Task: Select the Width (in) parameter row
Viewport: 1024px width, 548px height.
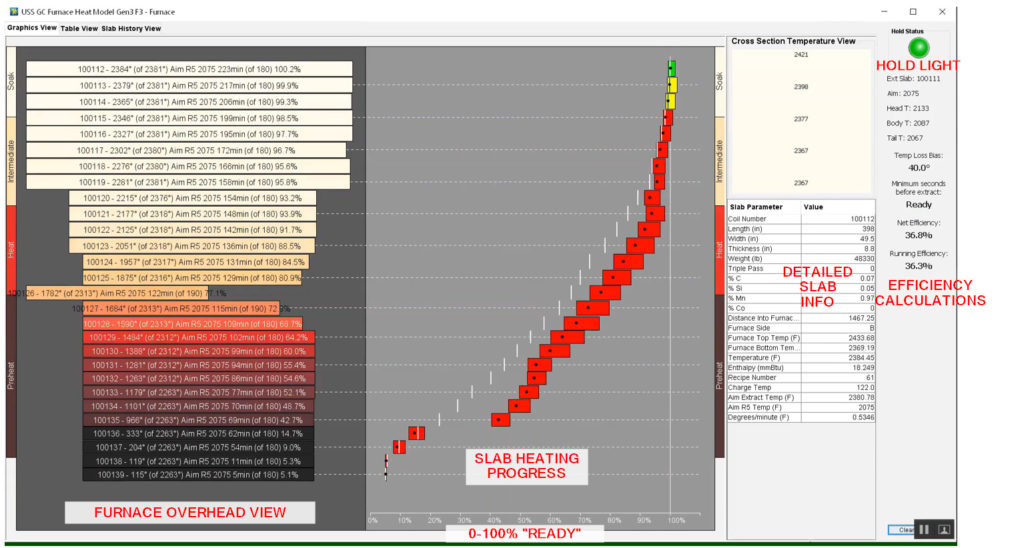Action: pos(801,238)
